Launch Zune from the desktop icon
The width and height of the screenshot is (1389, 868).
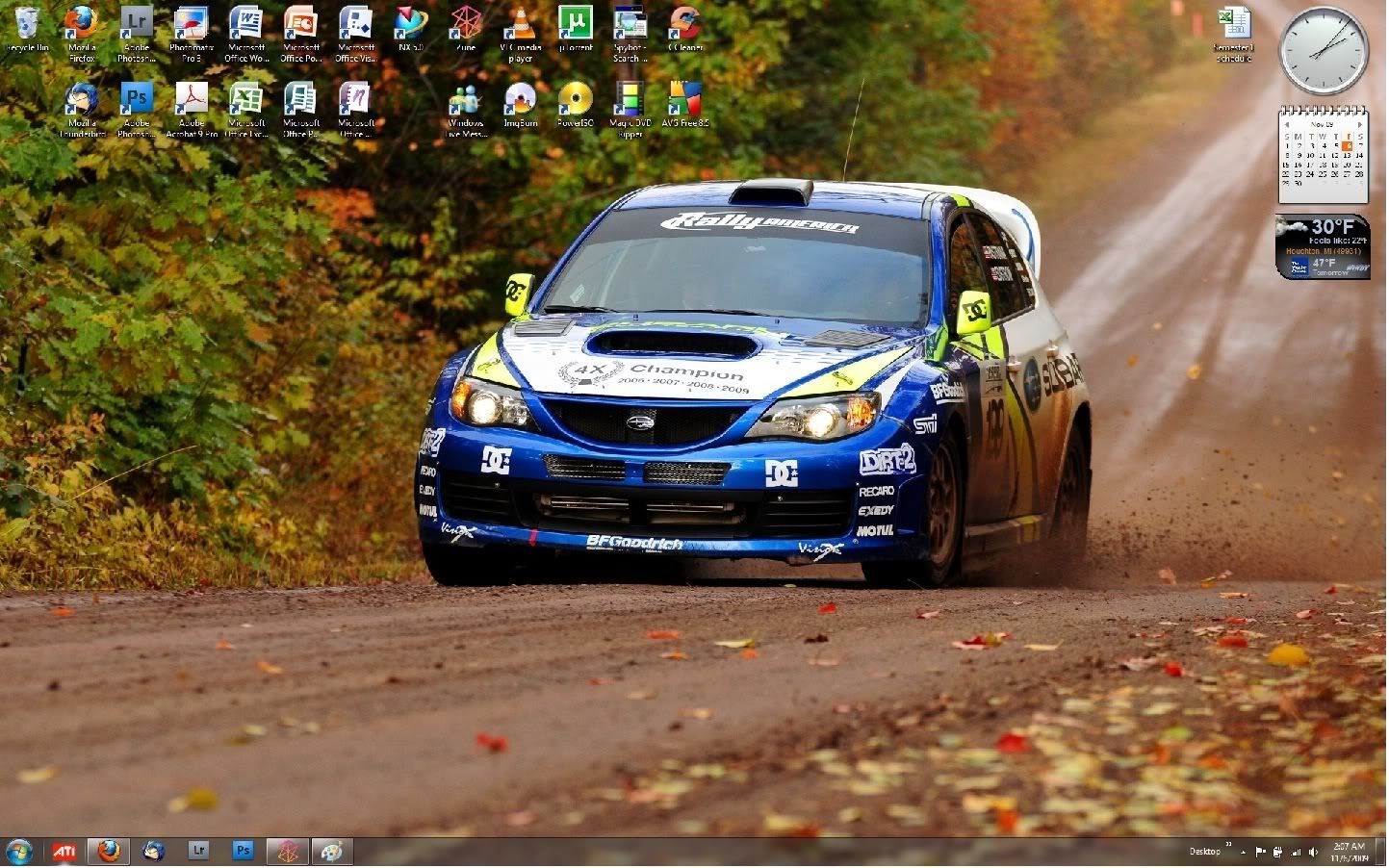point(466,29)
